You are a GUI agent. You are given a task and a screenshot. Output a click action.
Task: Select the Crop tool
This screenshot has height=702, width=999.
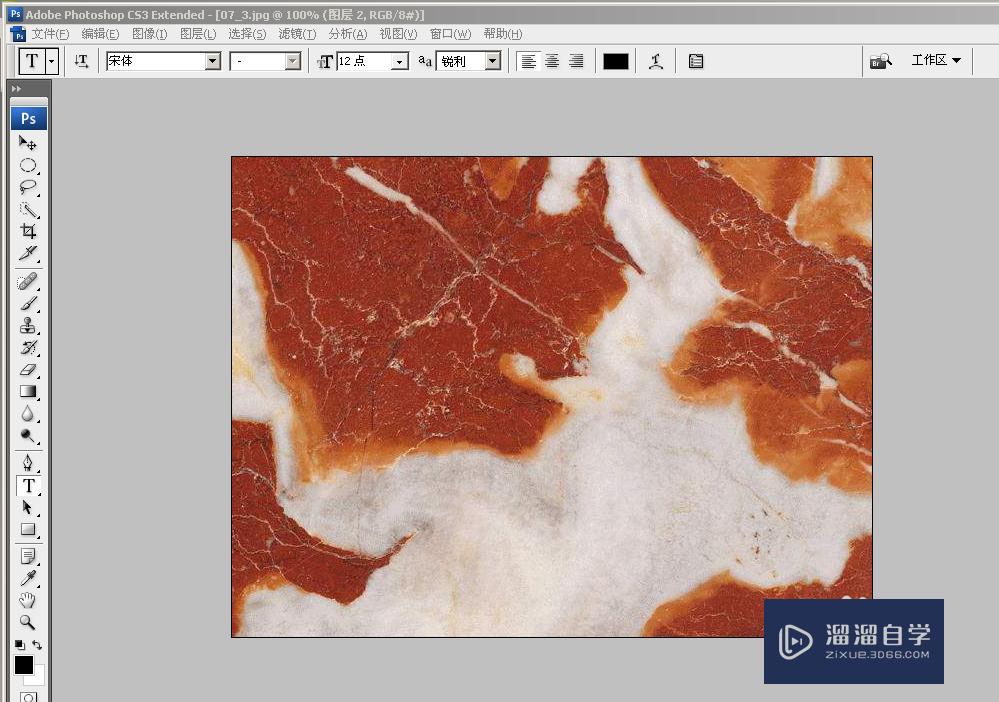tap(27, 231)
